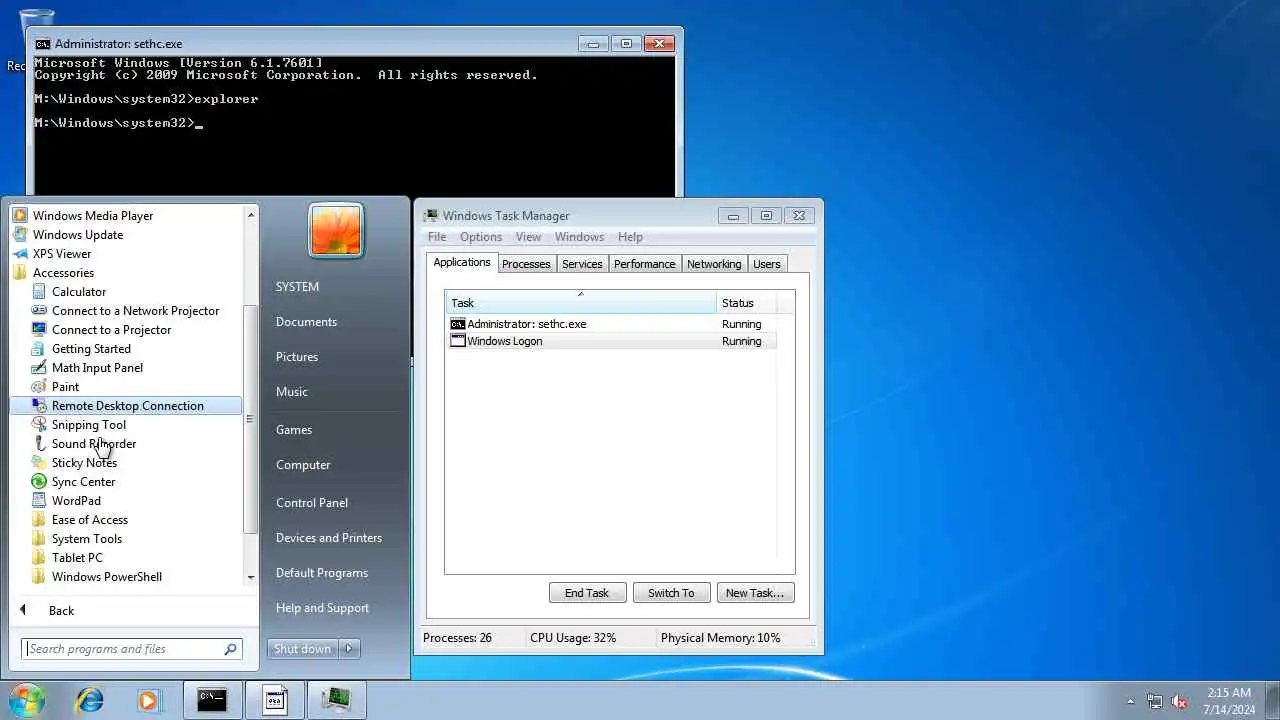Click the user account picture in Start menu

[336, 230]
